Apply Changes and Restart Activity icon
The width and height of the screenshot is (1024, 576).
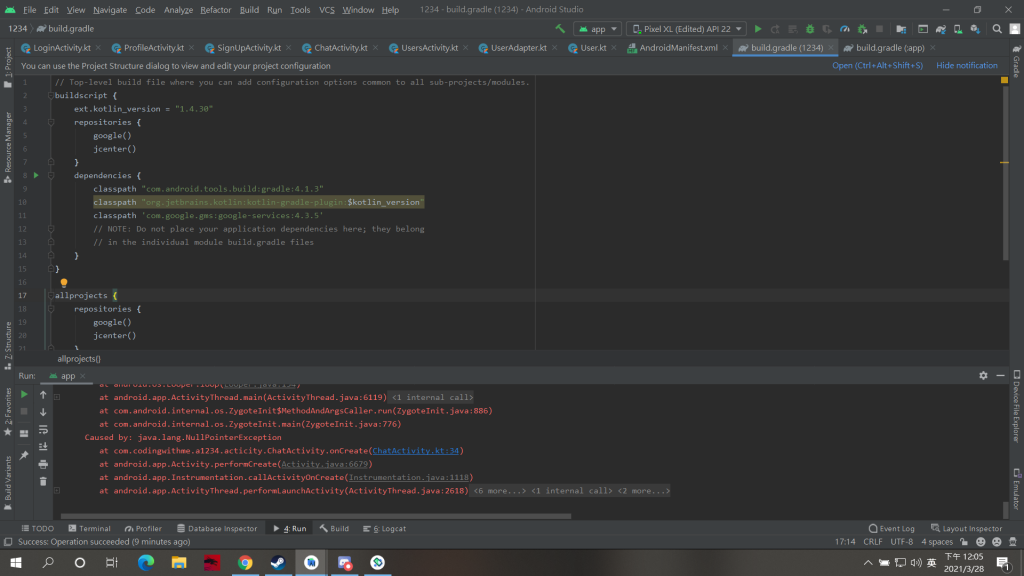click(x=775, y=29)
